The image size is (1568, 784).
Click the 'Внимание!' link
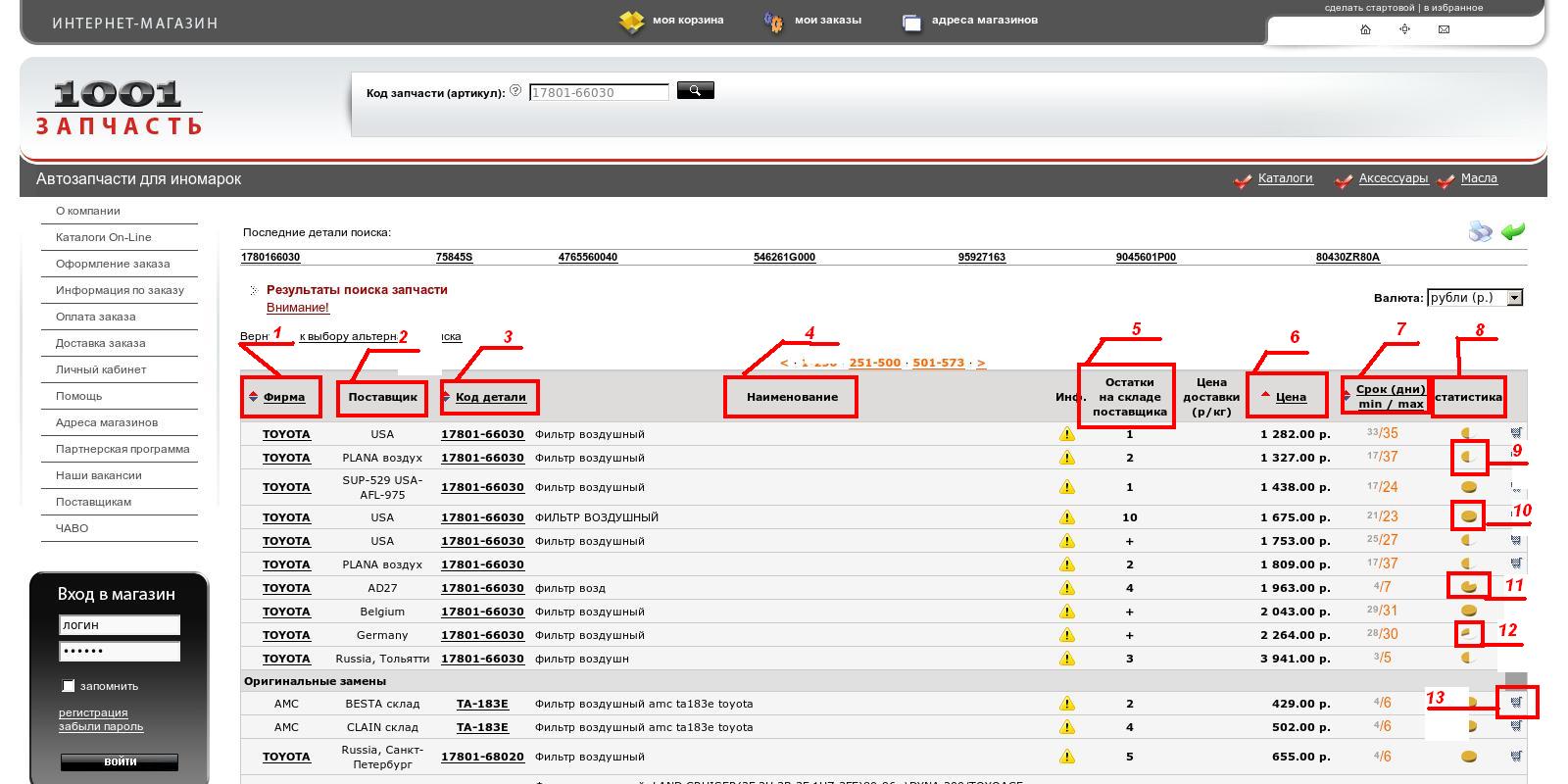click(297, 308)
